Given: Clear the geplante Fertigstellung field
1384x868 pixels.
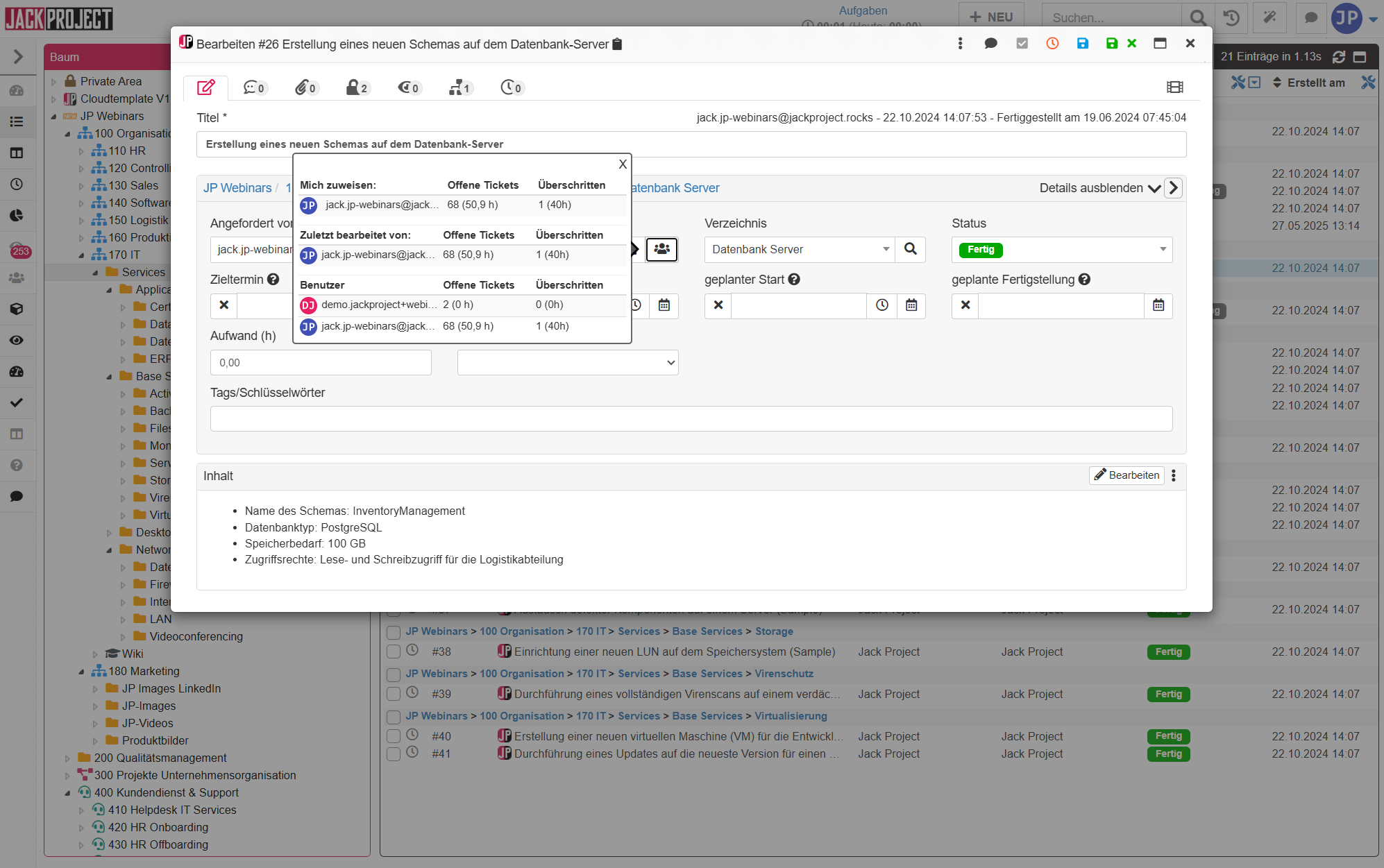Looking at the screenshot, I should click(x=965, y=305).
